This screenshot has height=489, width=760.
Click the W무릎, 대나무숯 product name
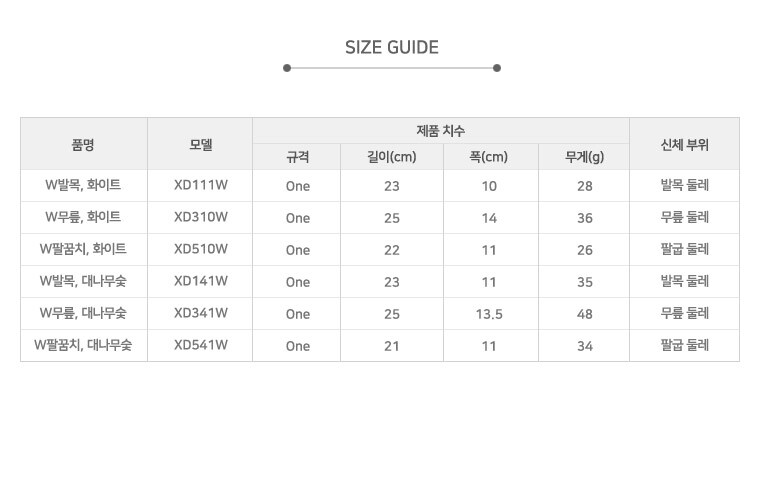click(83, 314)
